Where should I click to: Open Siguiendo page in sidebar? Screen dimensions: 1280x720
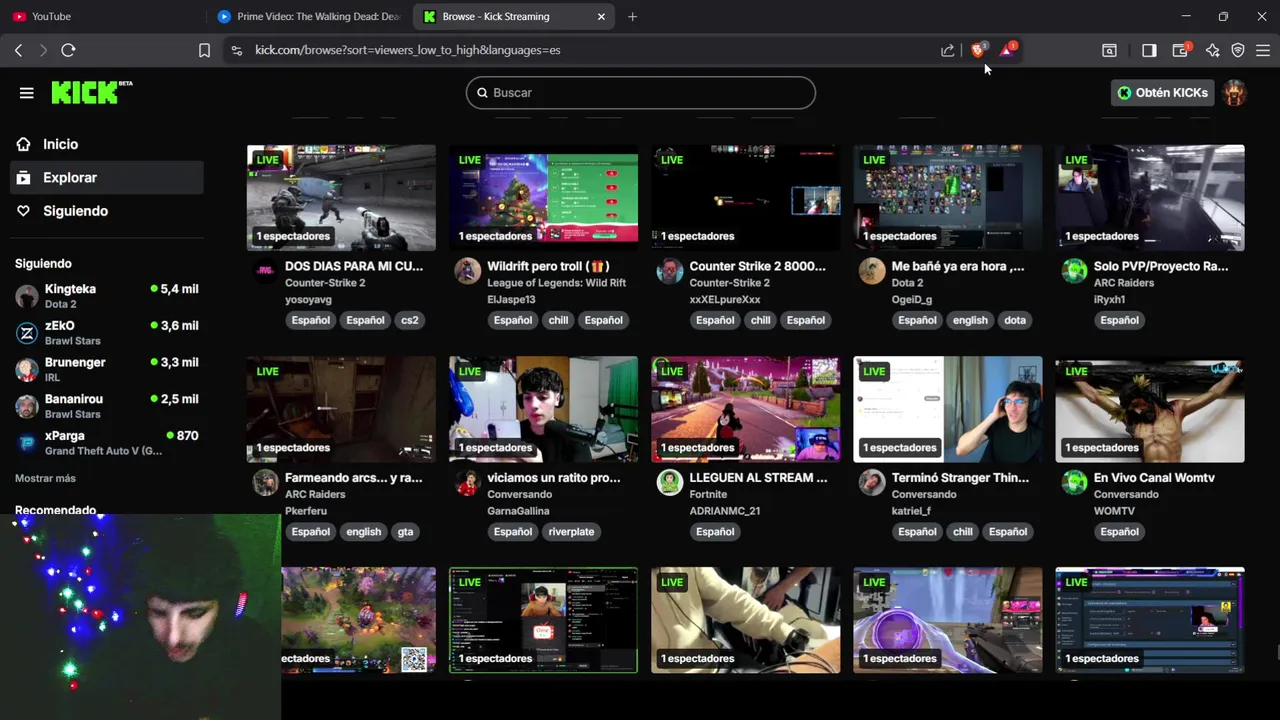pos(107,211)
